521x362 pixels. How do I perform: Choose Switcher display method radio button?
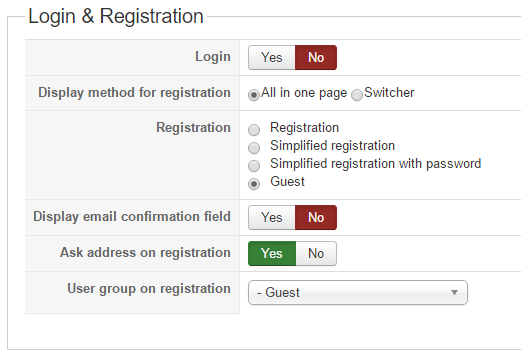[x=357, y=95]
